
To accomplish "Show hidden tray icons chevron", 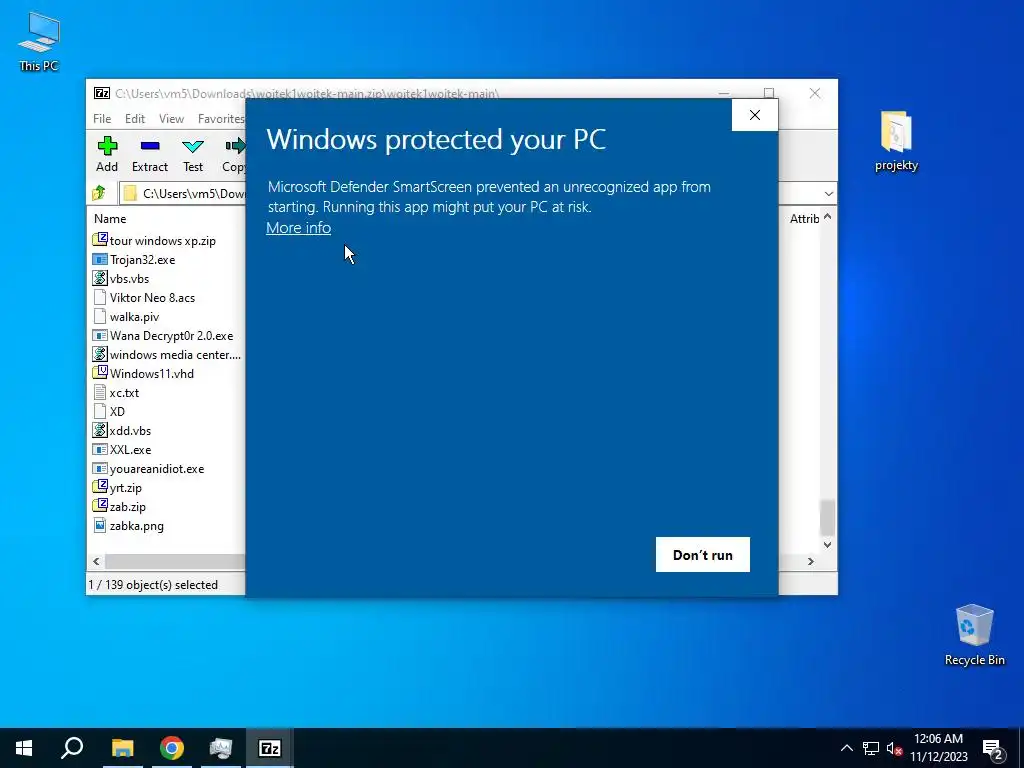I will pyautogui.click(x=846, y=748).
